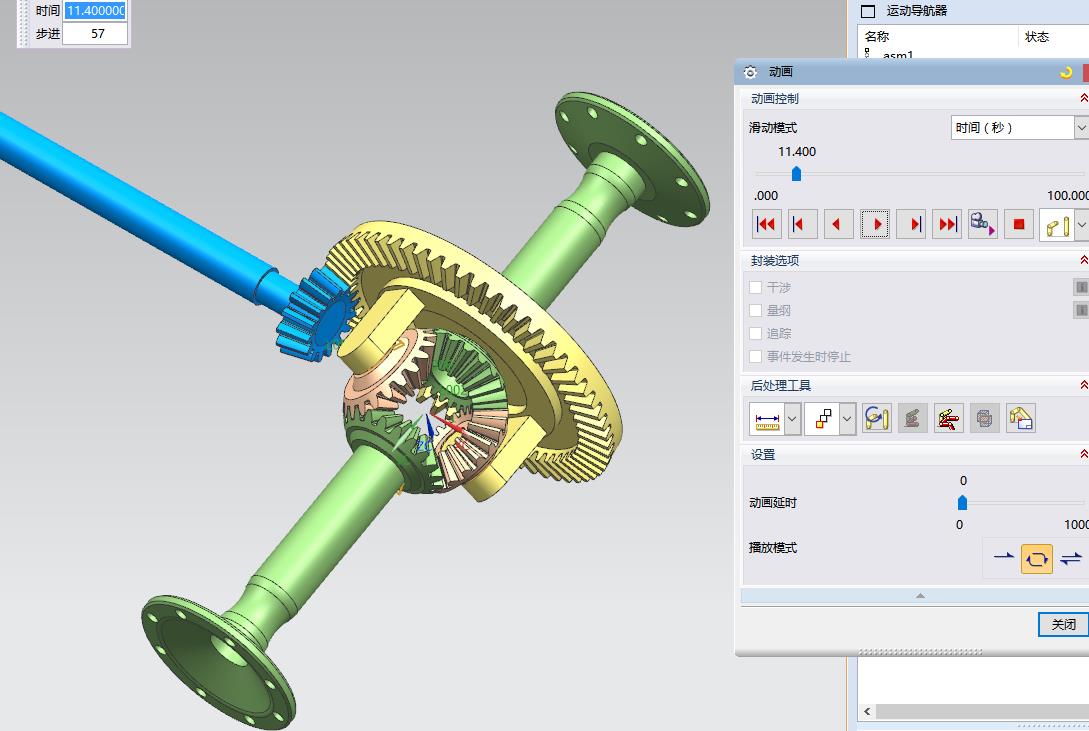Click the greyed stacked-body post-processing icon
This screenshot has height=731, width=1089.
913,418
